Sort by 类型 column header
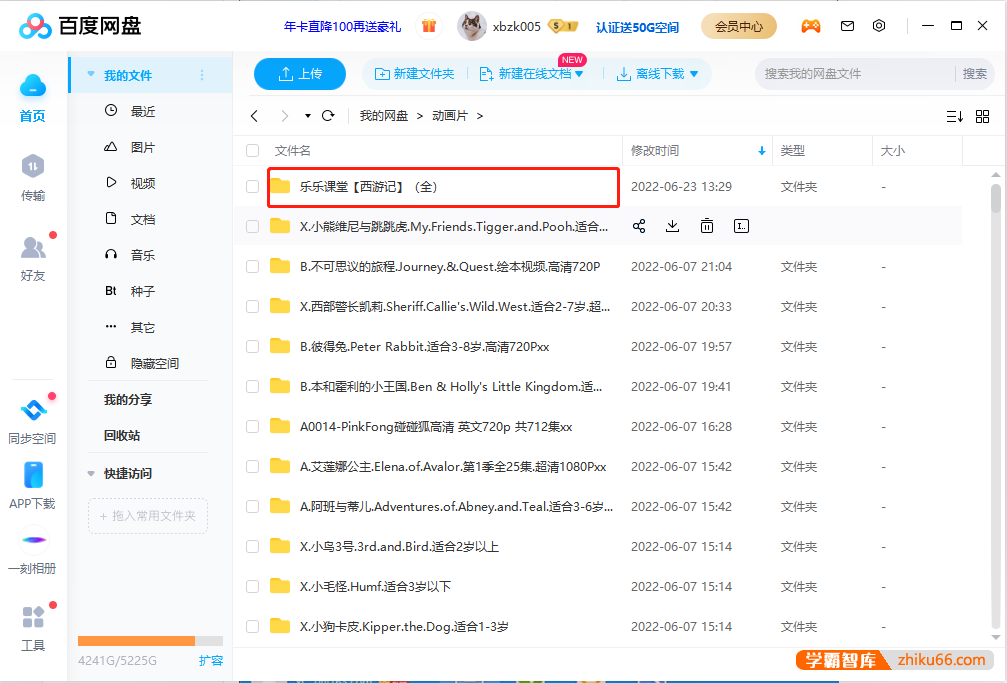Viewport: 1007px width, 683px height. (792, 150)
